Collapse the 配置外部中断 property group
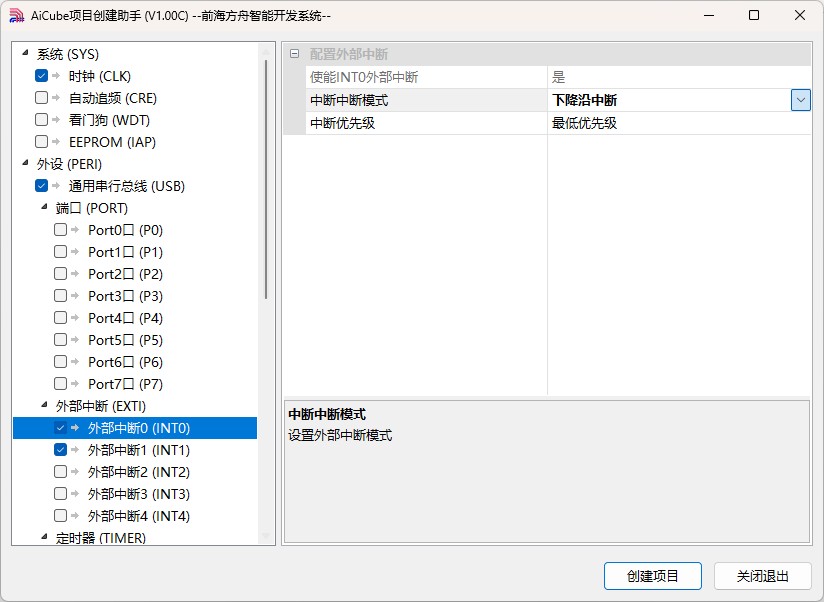Screen dimensions: 824x602 (x=295, y=54)
